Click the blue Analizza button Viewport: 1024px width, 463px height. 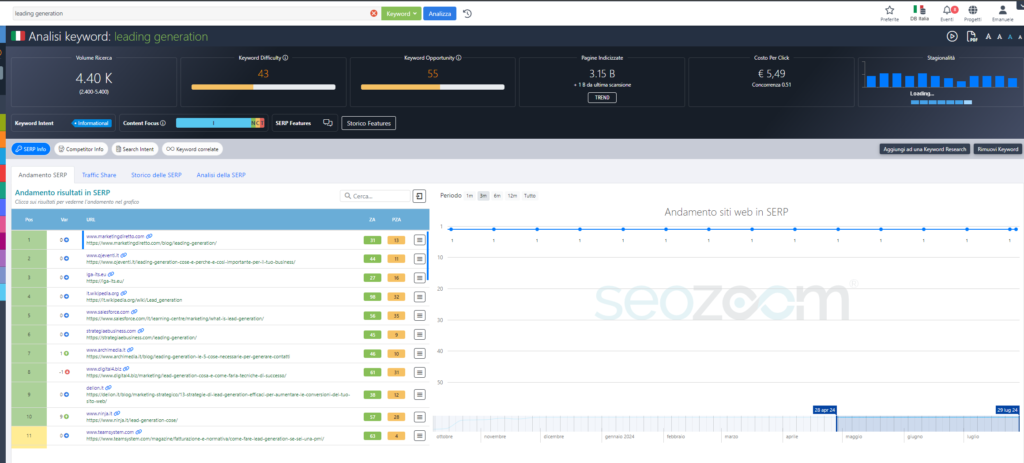pos(440,13)
